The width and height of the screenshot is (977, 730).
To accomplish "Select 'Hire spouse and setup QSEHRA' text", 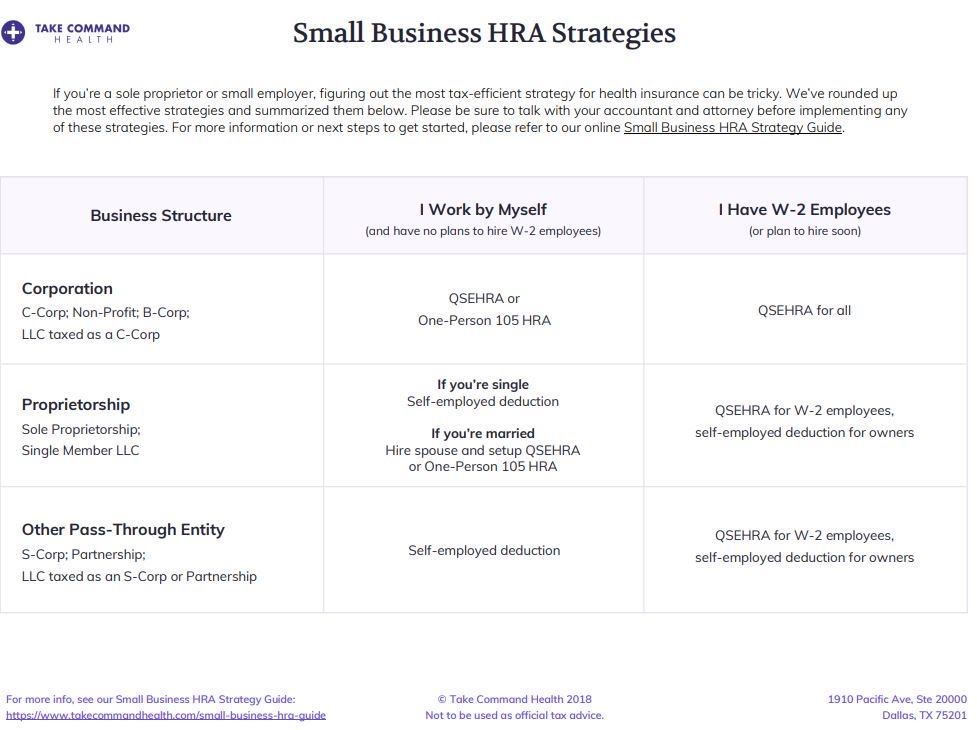I will point(483,450).
